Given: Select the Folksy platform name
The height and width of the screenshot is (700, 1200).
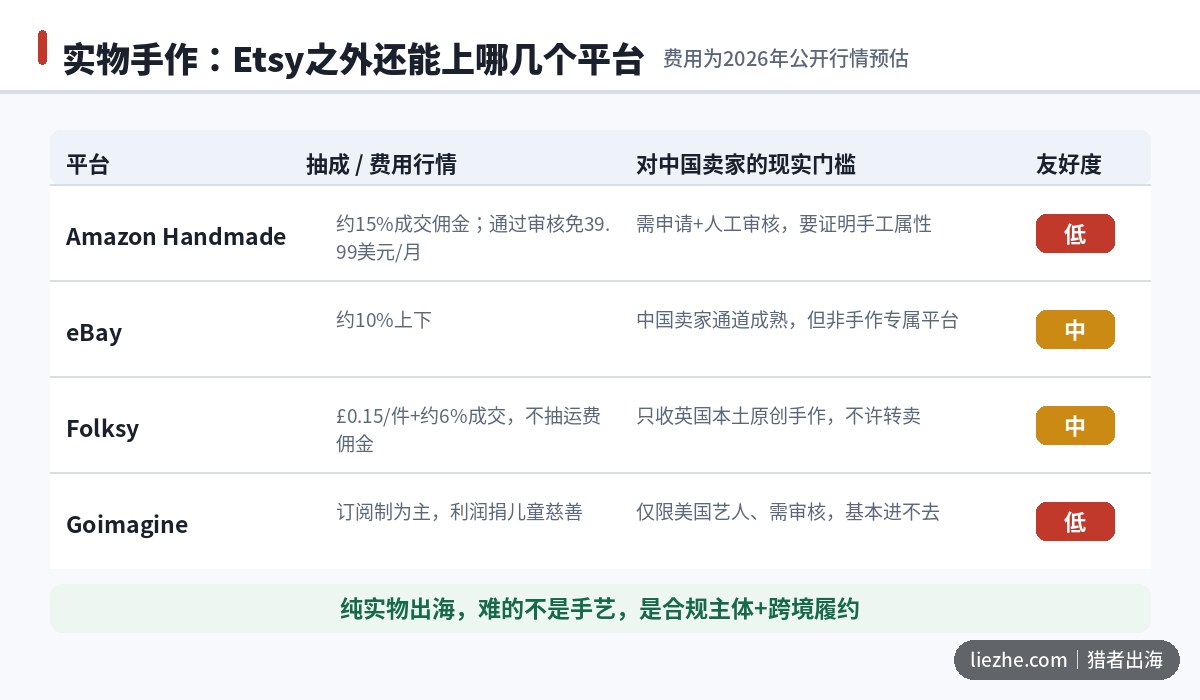Looking at the screenshot, I should click(x=102, y=429).
